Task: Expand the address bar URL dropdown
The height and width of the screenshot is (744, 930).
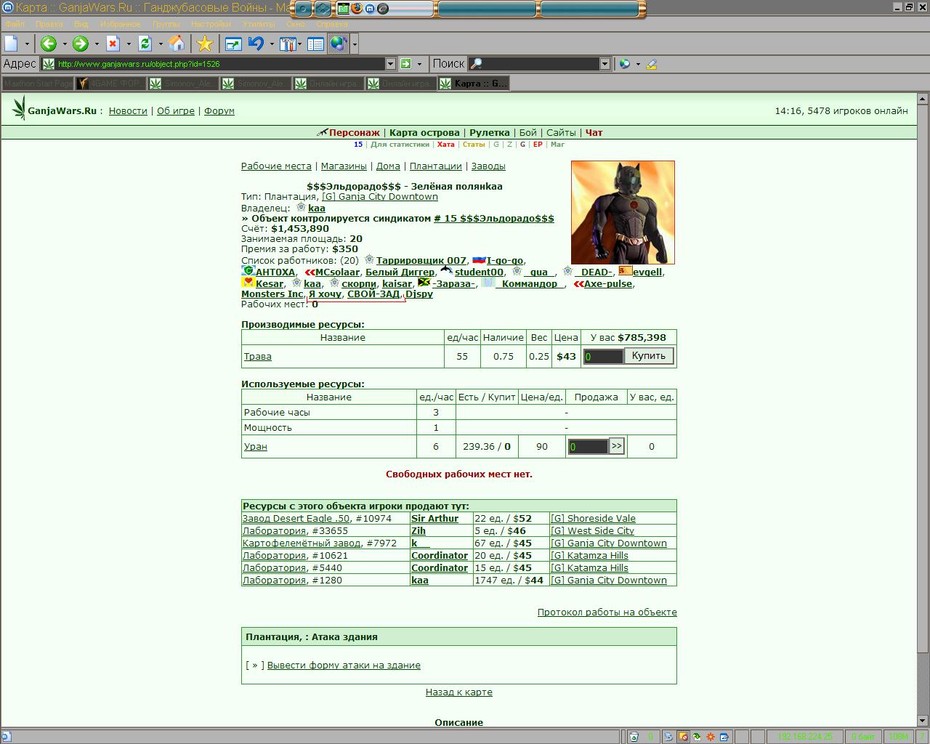Action: [390, 63]
